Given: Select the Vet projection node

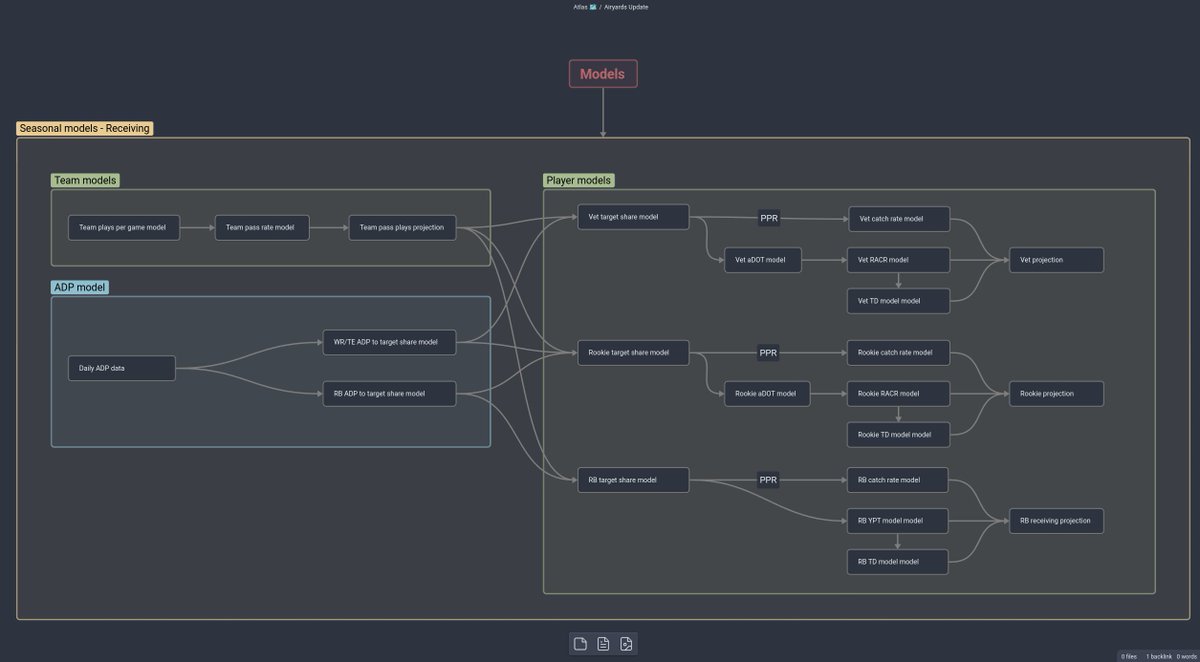Looking at the screenshot, I should tap(1056, 259).
